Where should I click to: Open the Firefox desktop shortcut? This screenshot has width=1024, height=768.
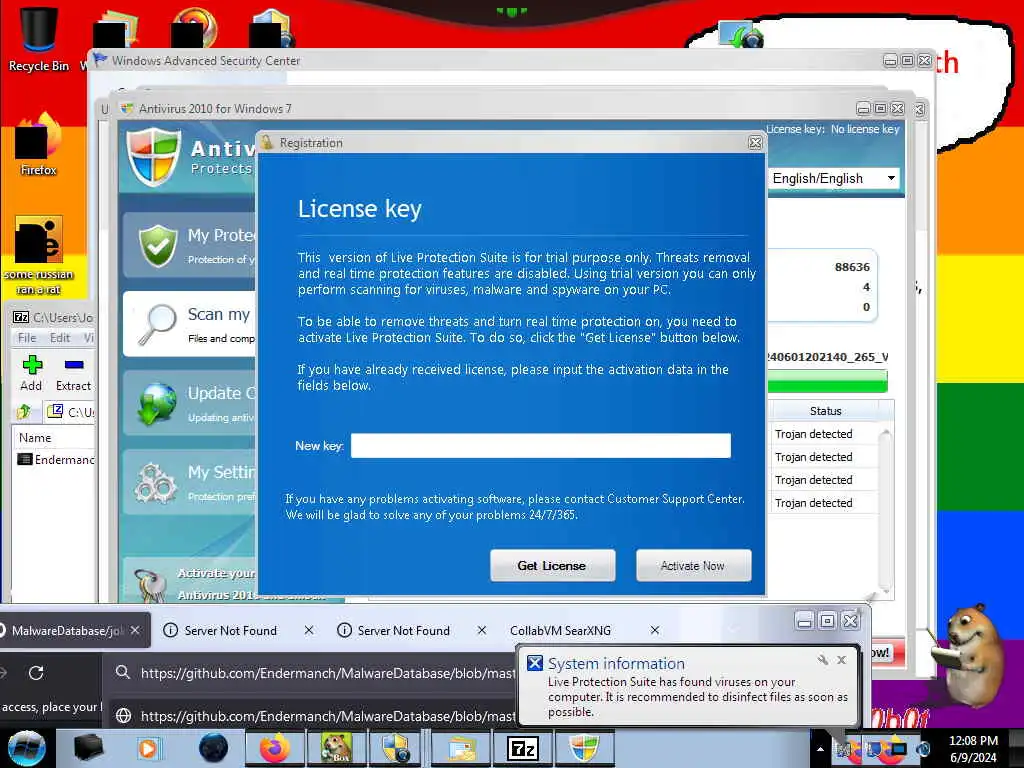[x=39, y=145]
